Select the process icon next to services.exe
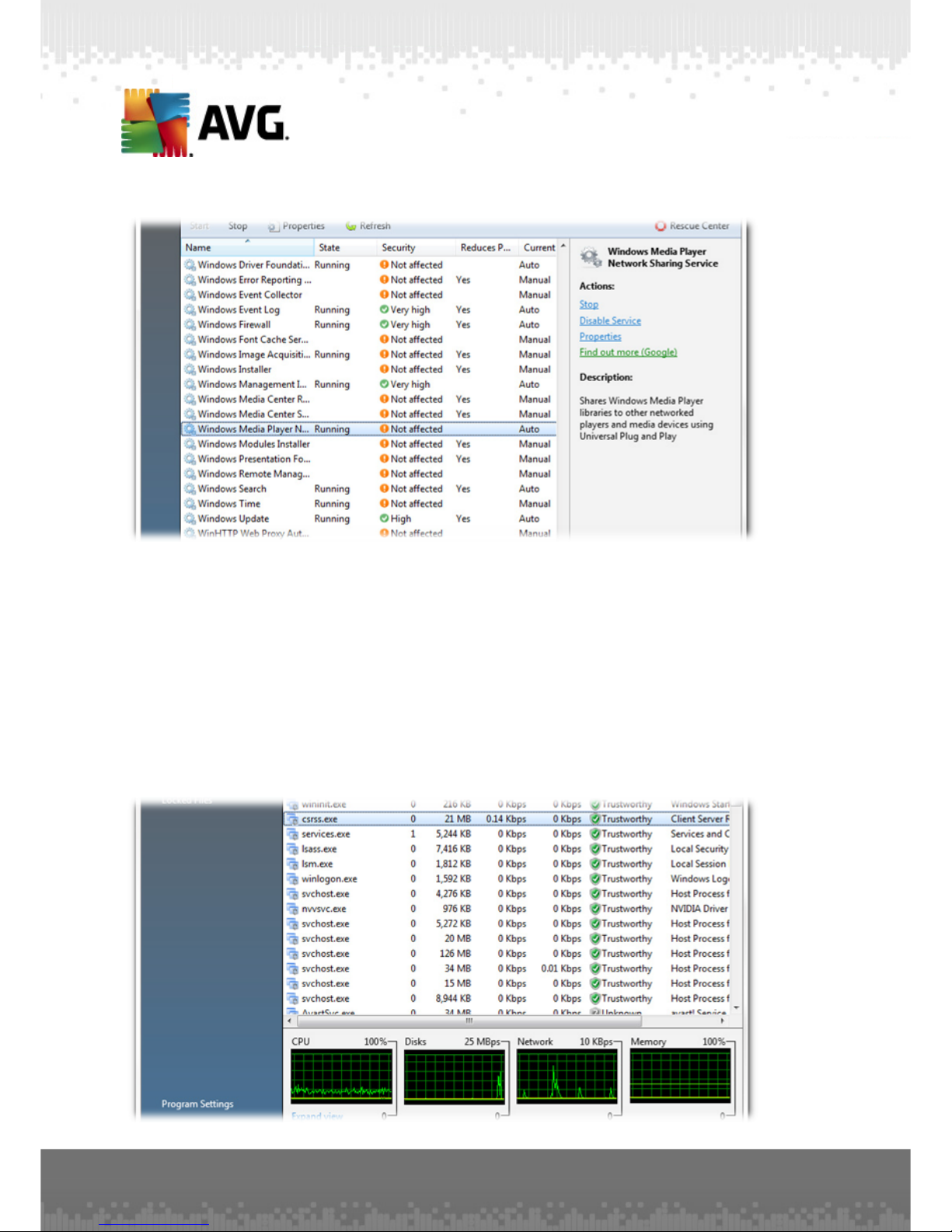The image size is (952, 1232). click(292, 834)
